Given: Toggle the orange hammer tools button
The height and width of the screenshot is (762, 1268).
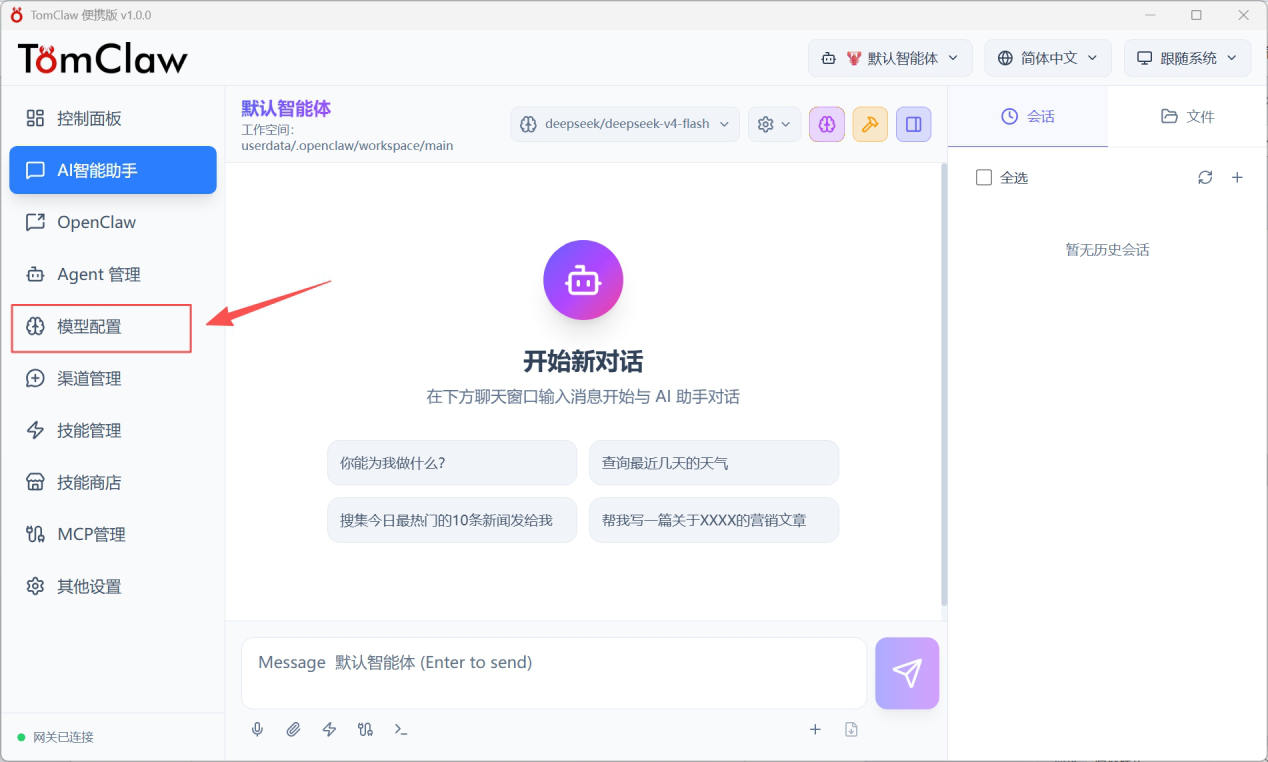Looking at the screenshot, I should 870,124.
